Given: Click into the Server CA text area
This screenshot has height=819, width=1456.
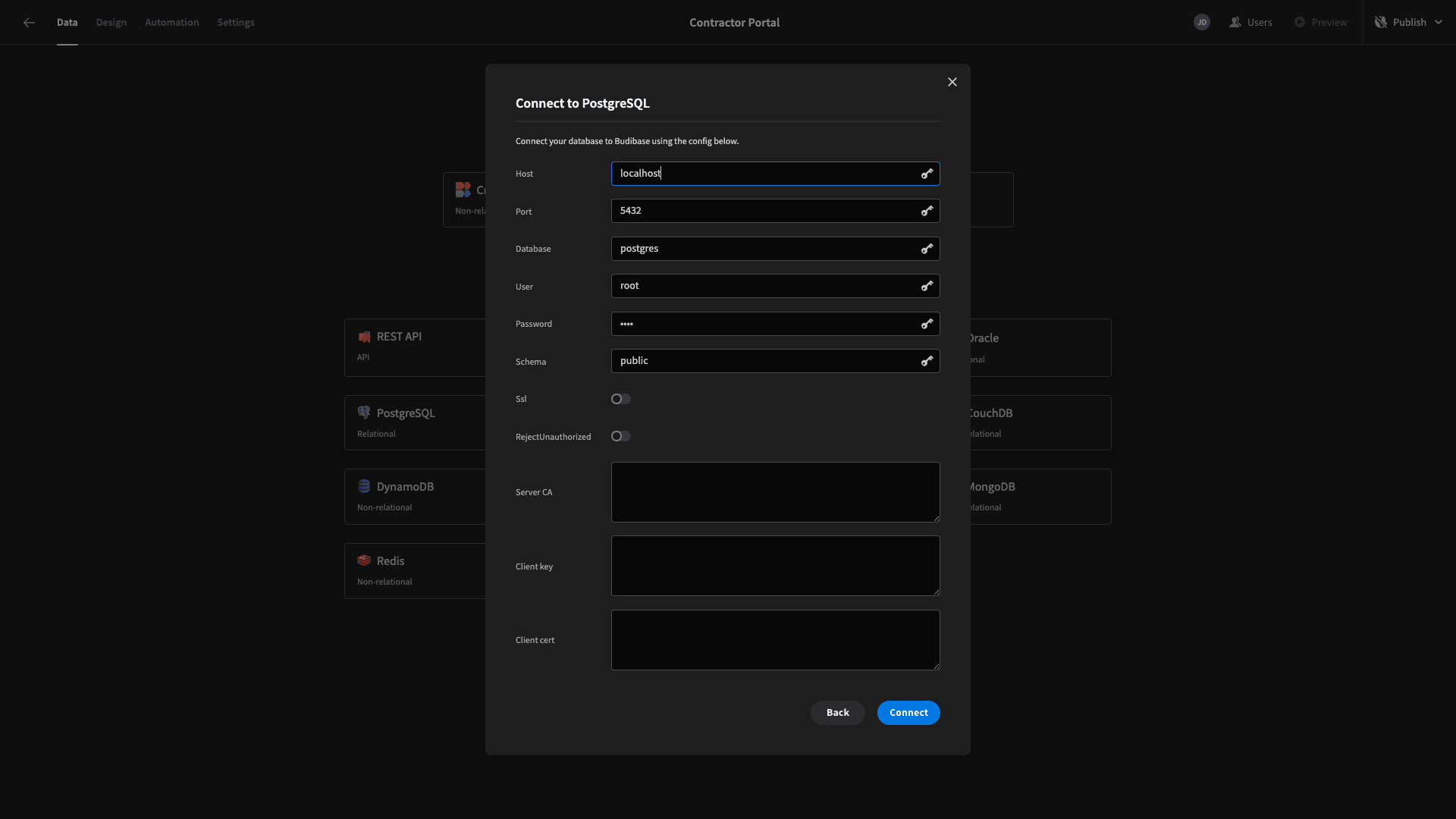Looking at the screenshot, I should [x=776, y=492].
